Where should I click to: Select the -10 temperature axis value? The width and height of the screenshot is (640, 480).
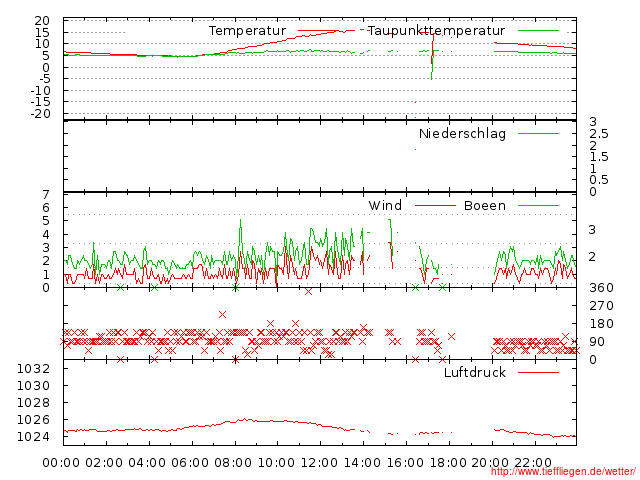click(40, 90)
